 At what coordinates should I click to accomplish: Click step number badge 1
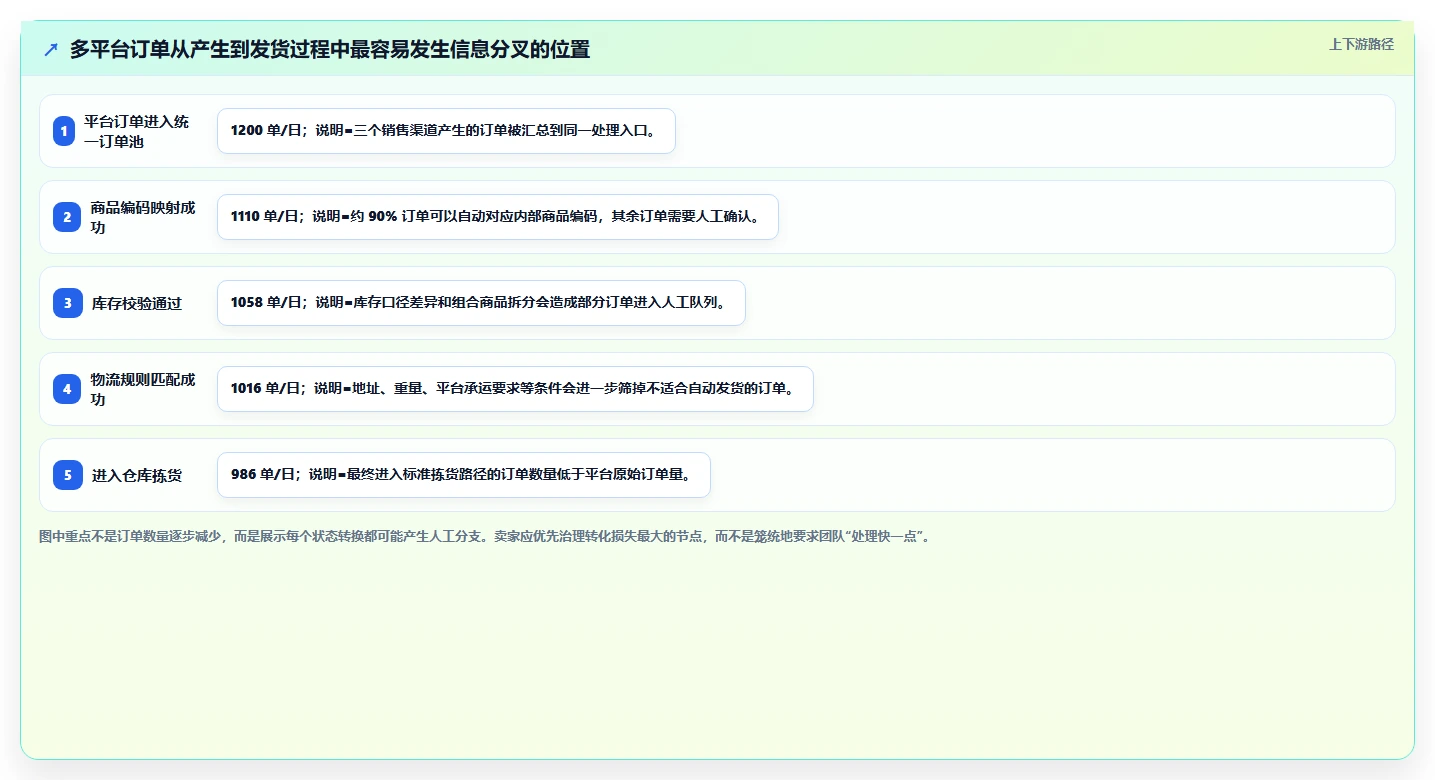pyautogui.click(x=64, y=131)
